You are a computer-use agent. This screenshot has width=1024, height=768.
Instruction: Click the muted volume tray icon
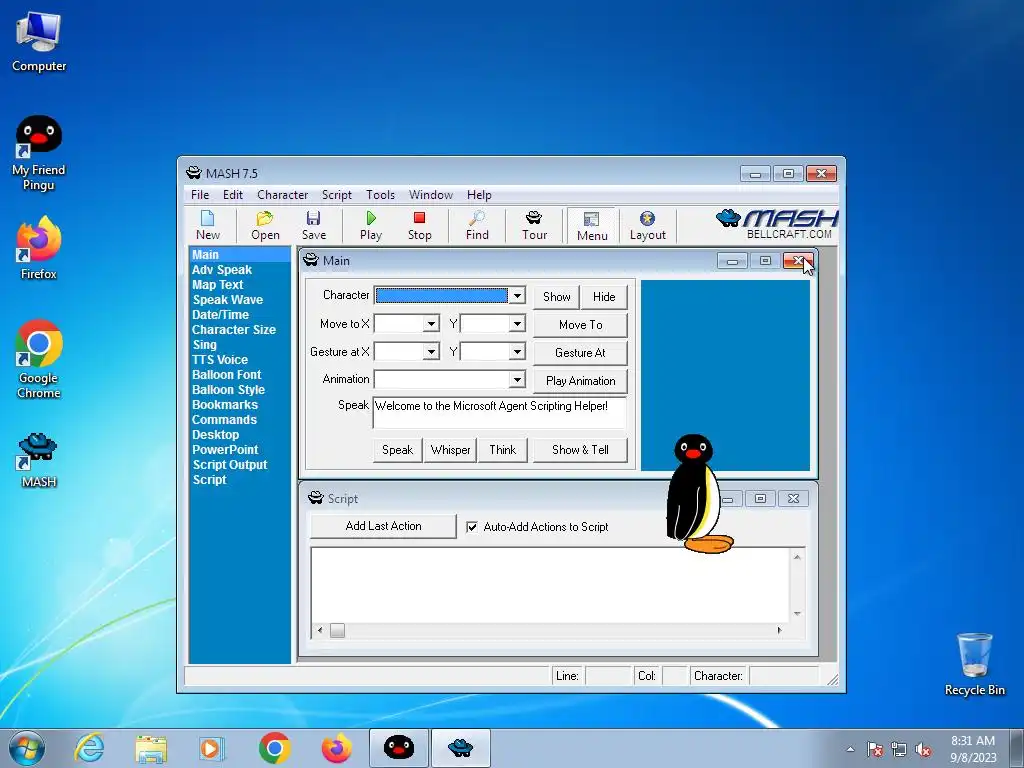(x=923, y=749)
